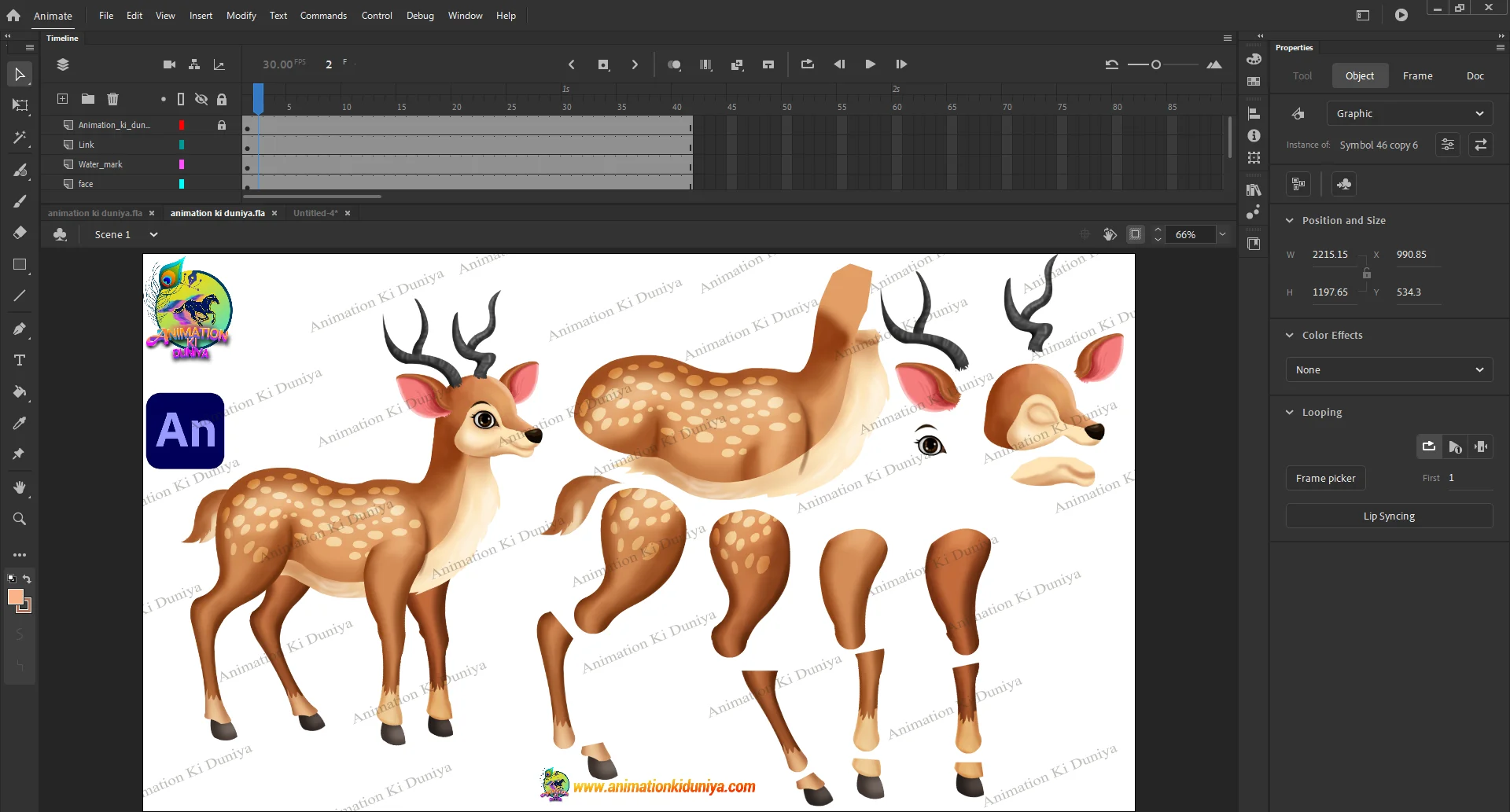Select the Free Transform tool
The height and width of the screenshot is (812, 1510).
20,105
